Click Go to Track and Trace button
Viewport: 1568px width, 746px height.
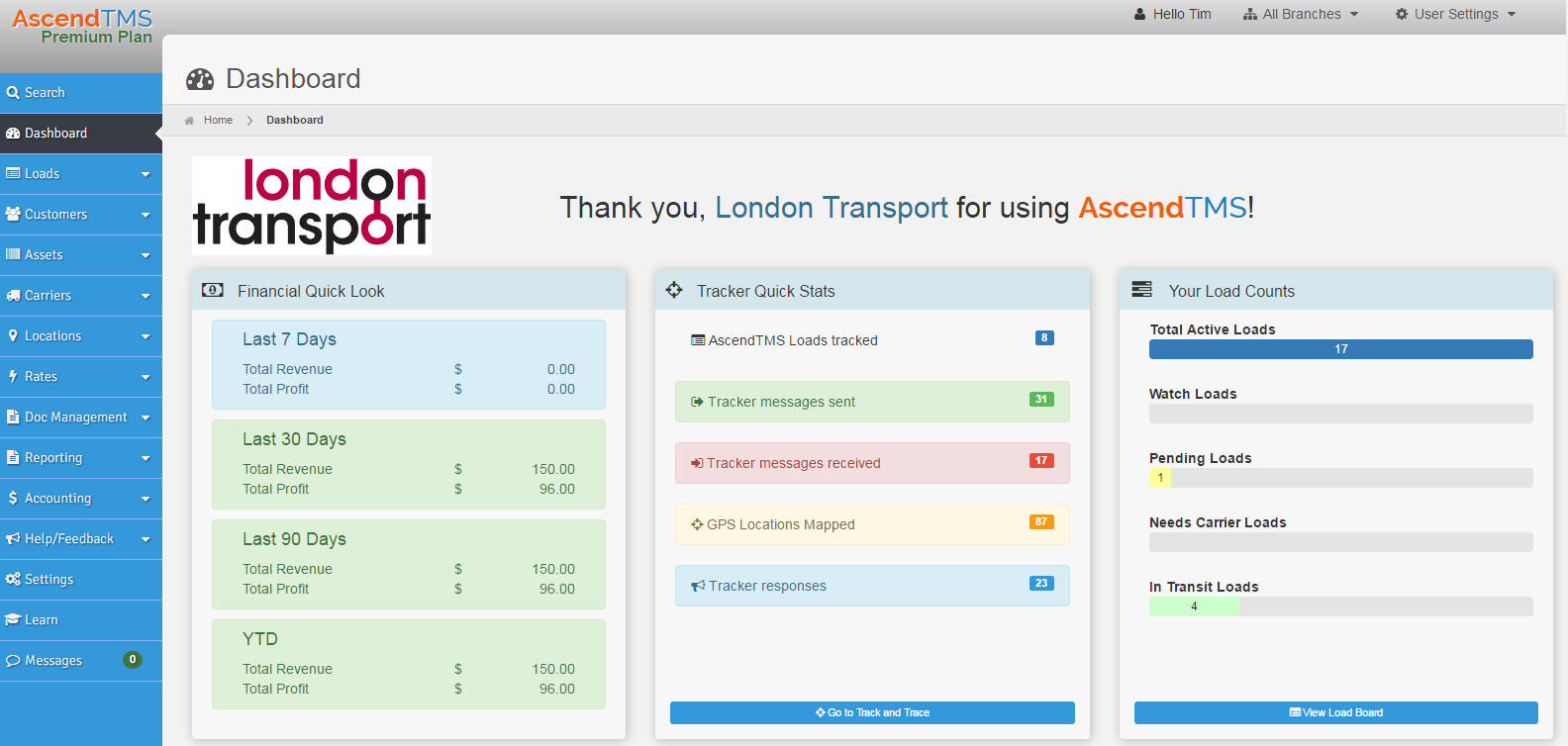coord(872,712)
